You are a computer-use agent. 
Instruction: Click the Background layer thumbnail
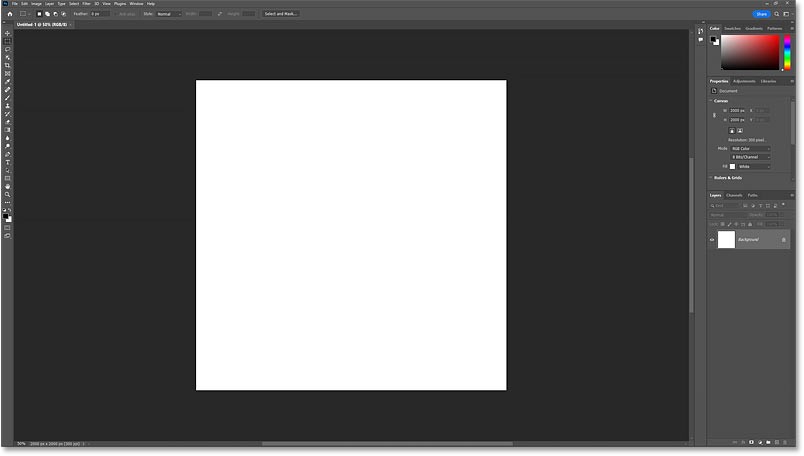coord(726,240)
